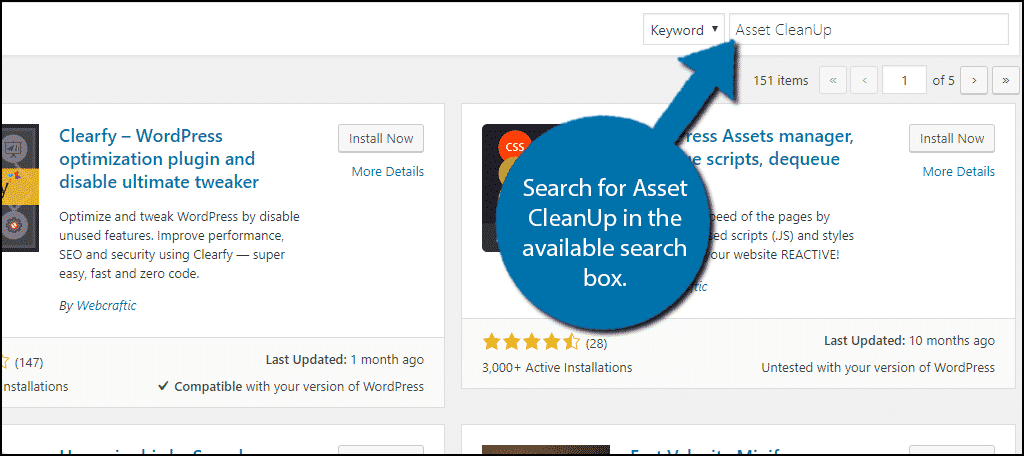Jump to the last results page
Screen dimensions: 1024x456
pyautogui.click(x=1005, y=80)
